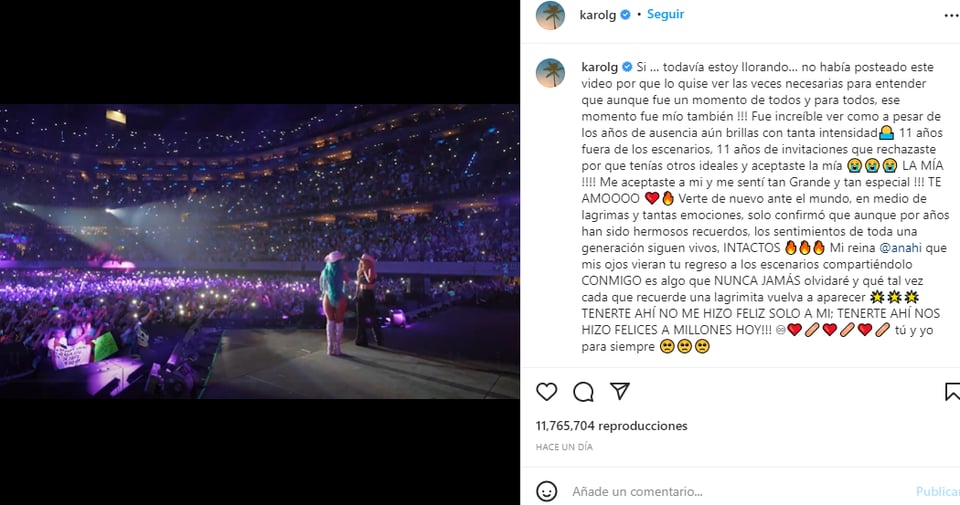Like the post with the heart icon
Viewport: 960px width, 505px height.
click(546, 391)
